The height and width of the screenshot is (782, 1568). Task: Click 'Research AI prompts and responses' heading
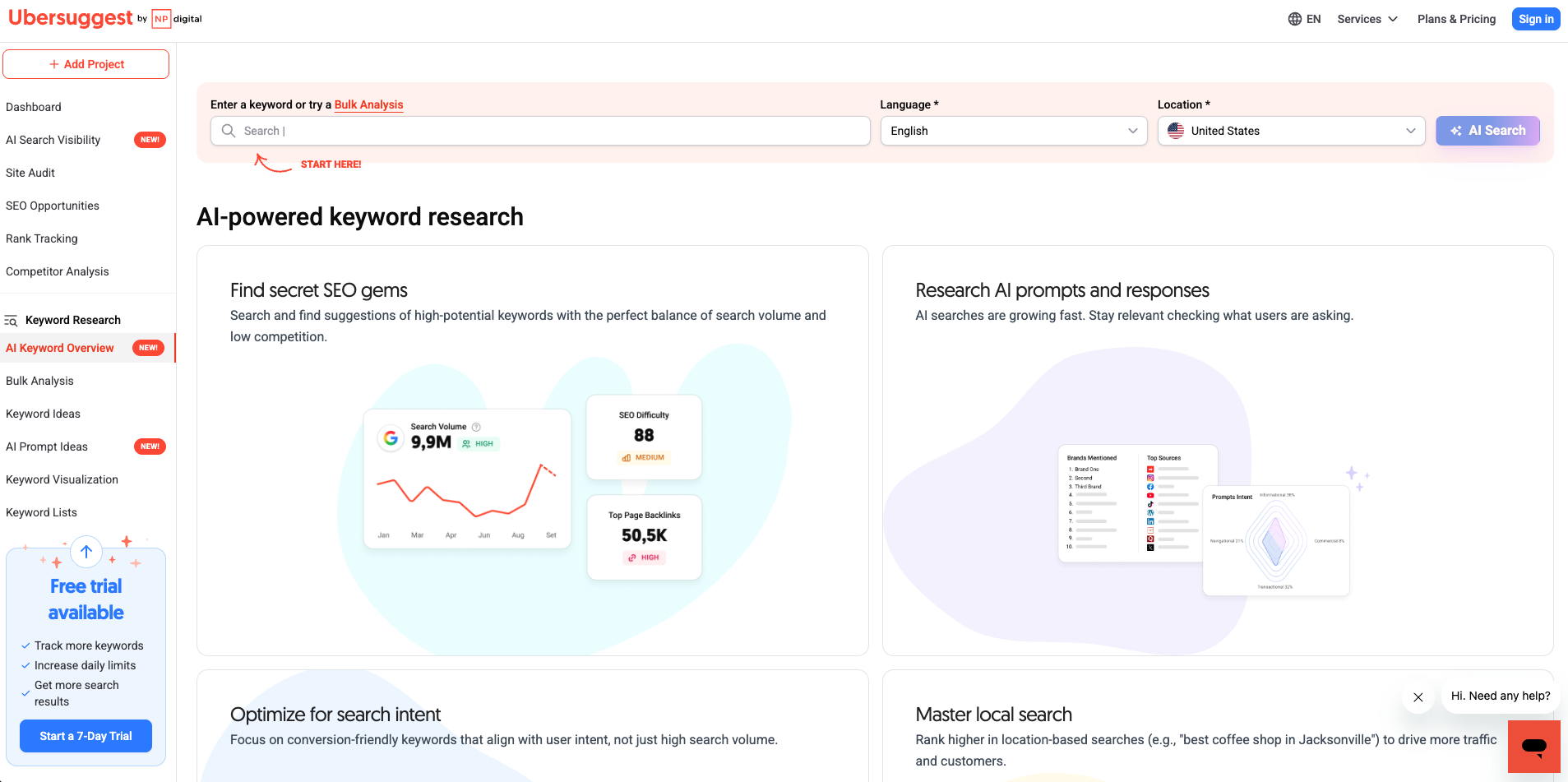(x=1062, y=290)
